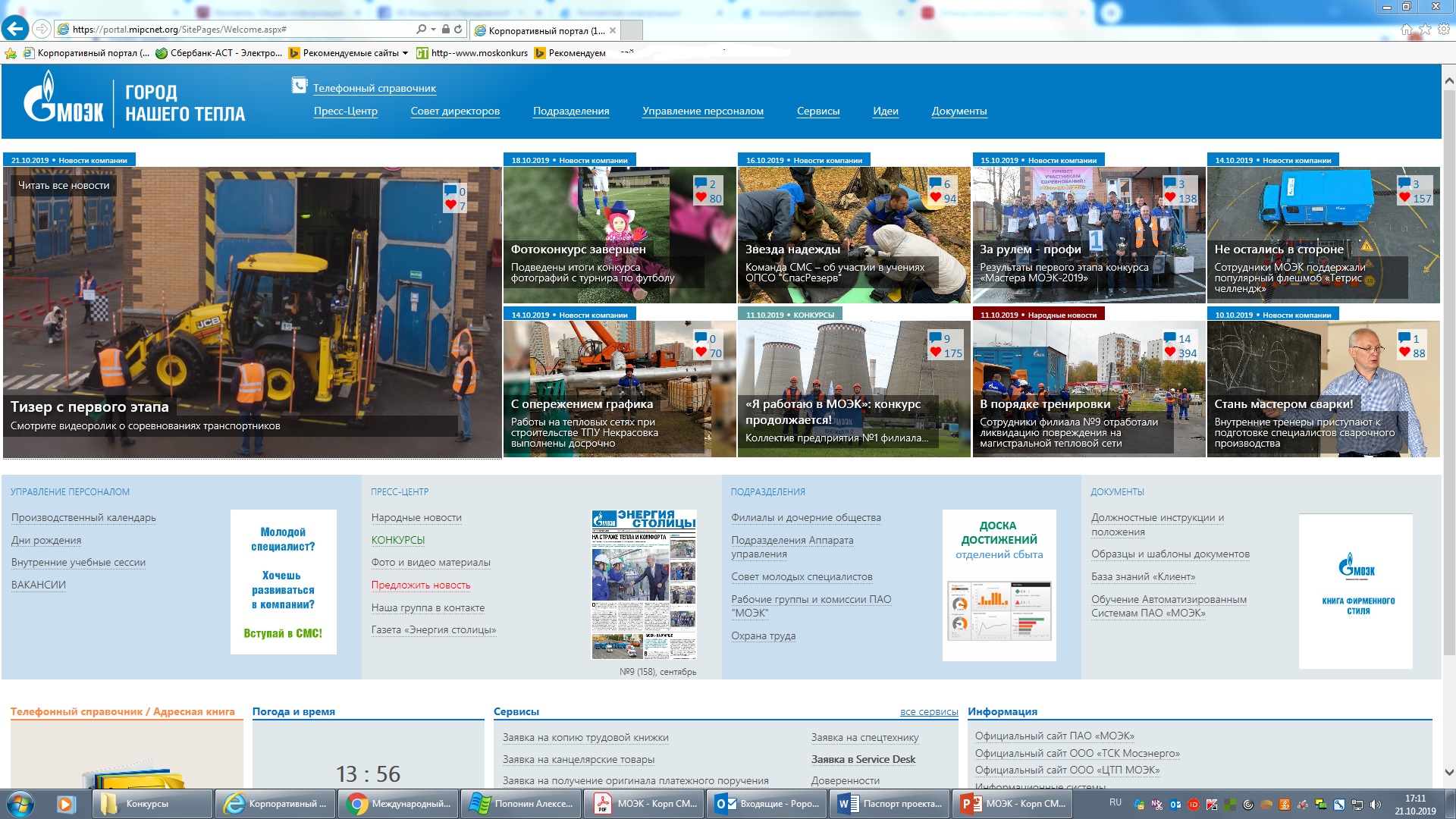Open the Пресс-Центр menu item
1456x819 pixels.
point(346,111)
